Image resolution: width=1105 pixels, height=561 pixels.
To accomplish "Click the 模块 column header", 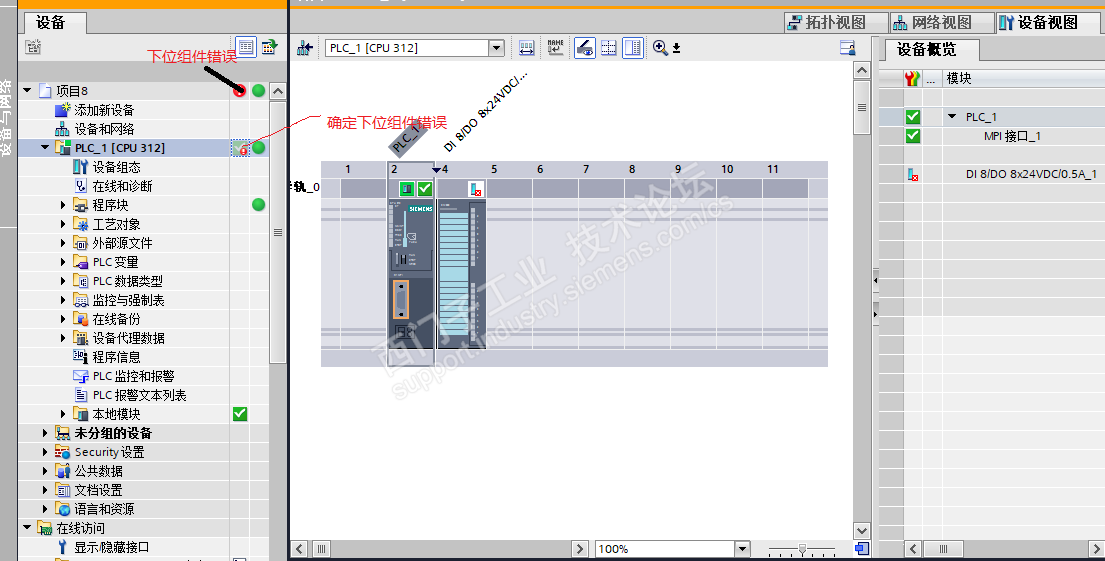I will point(958,78).
